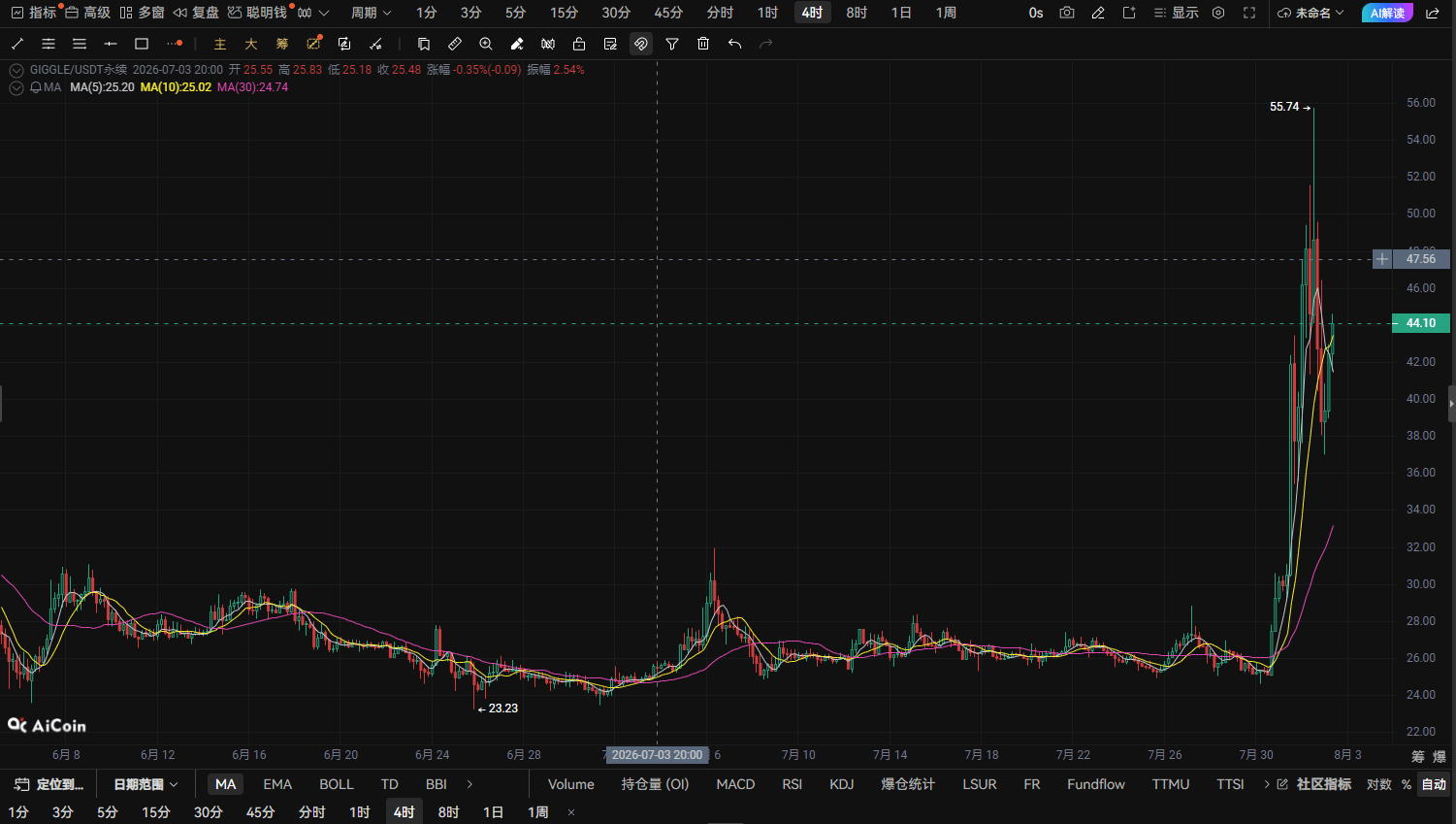
Task: Click the 44.10 current price label
Action: (1421, 323)
